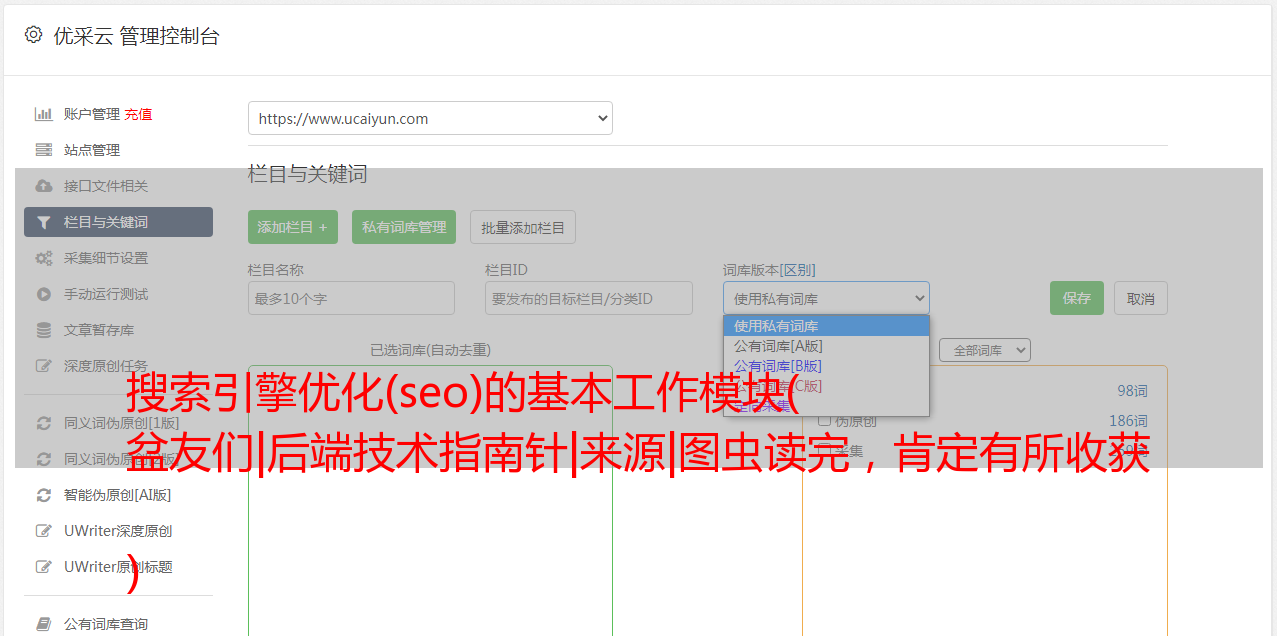The width and height of the screenshot is (1277, 636).
Task: Tick the 伪原创 checkbox
Action: click(x=825, y=421)
